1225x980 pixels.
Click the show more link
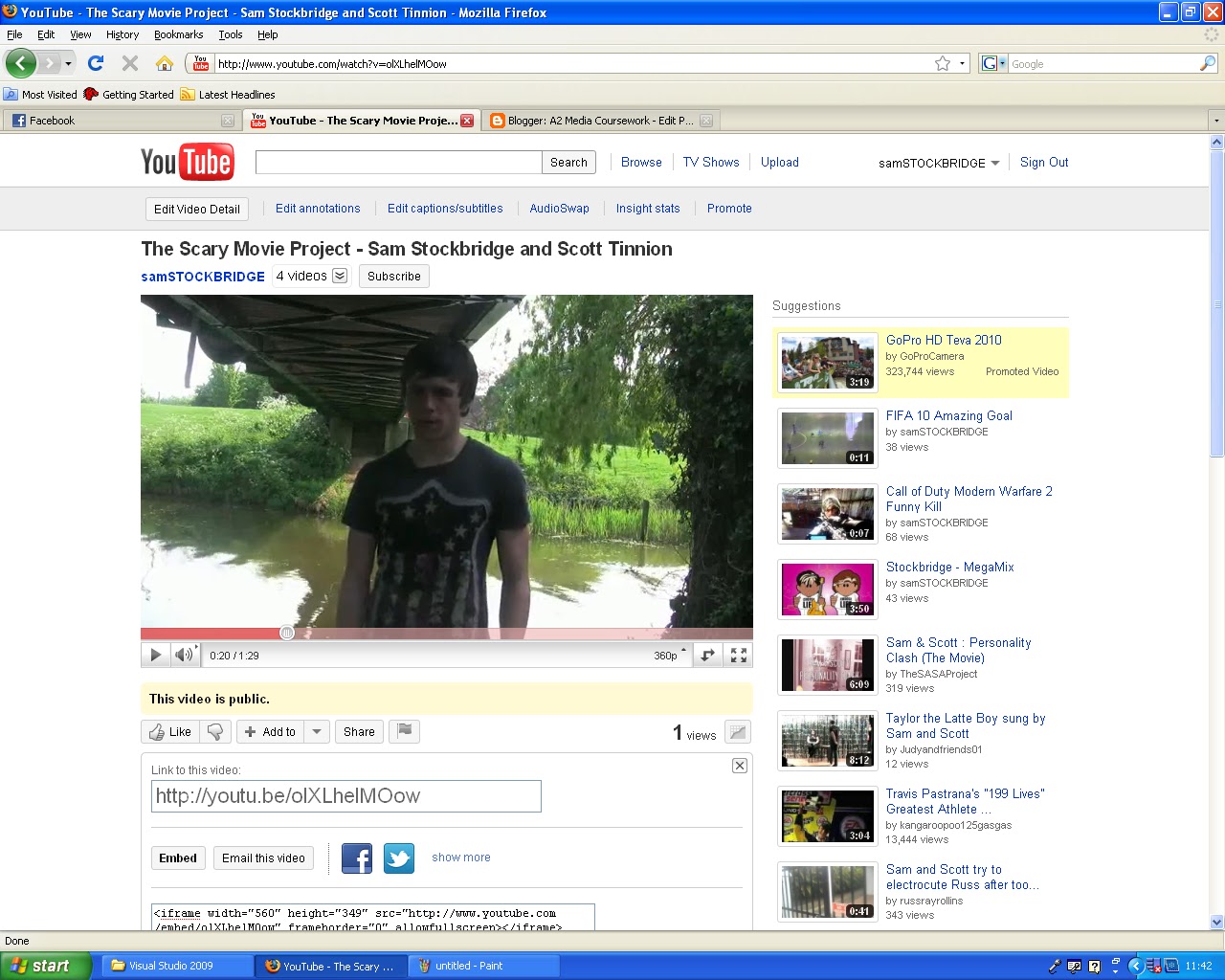(461, 857)
